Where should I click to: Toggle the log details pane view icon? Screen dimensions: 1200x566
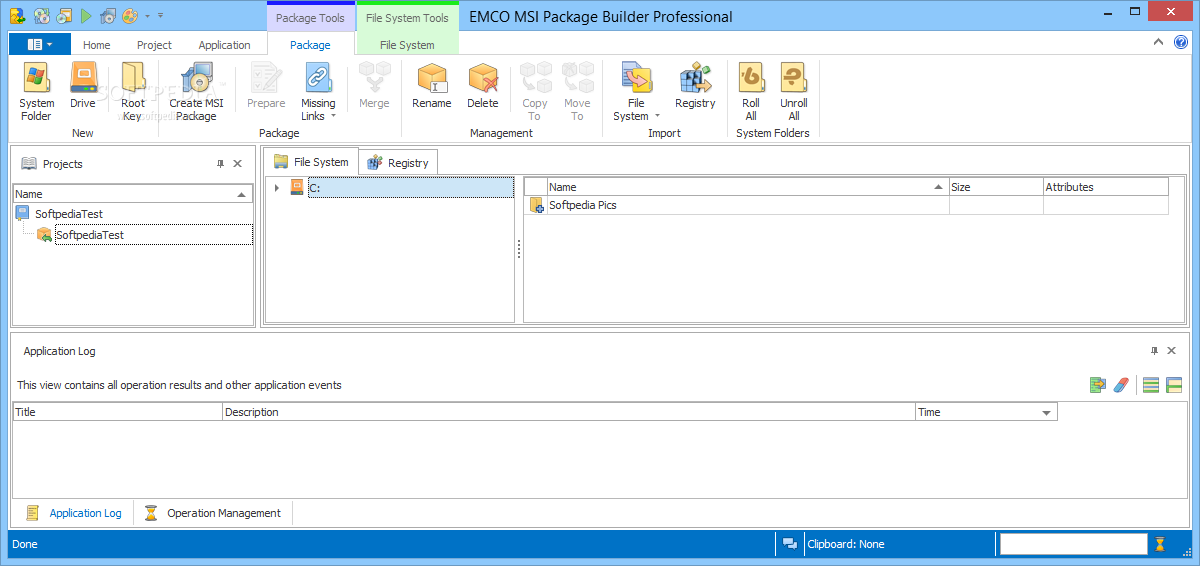point(1174,385)
